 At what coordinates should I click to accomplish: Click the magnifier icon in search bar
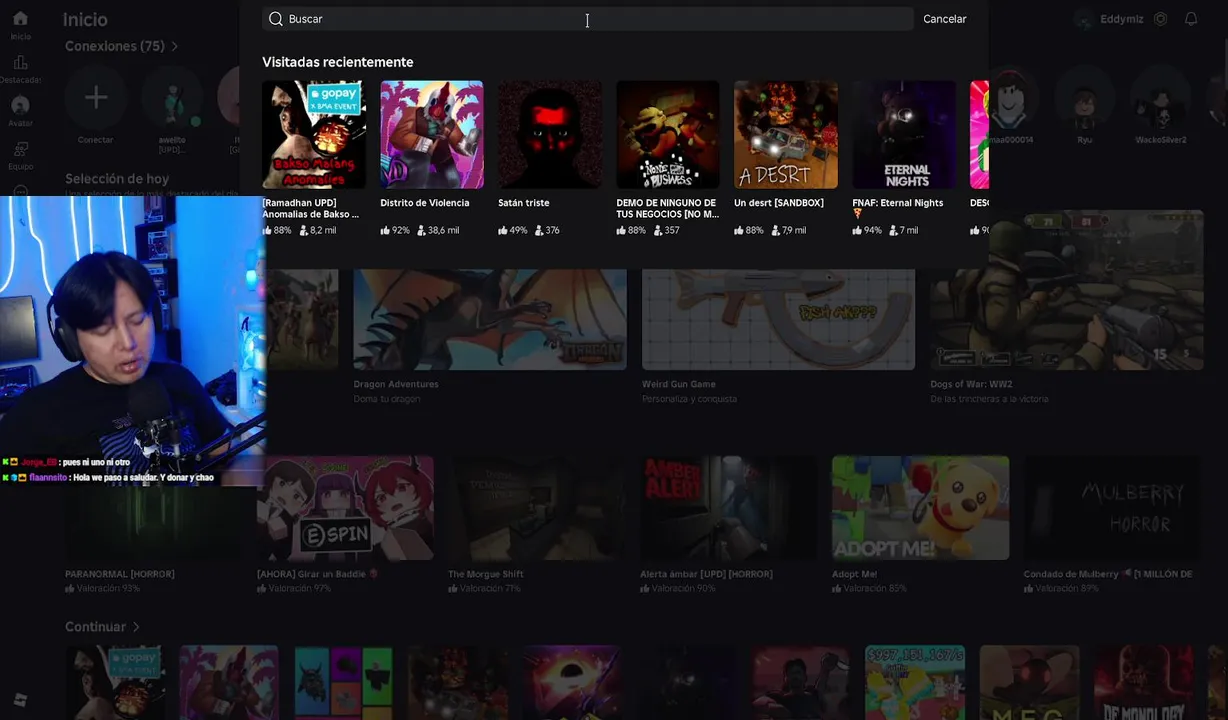[276, 19]
